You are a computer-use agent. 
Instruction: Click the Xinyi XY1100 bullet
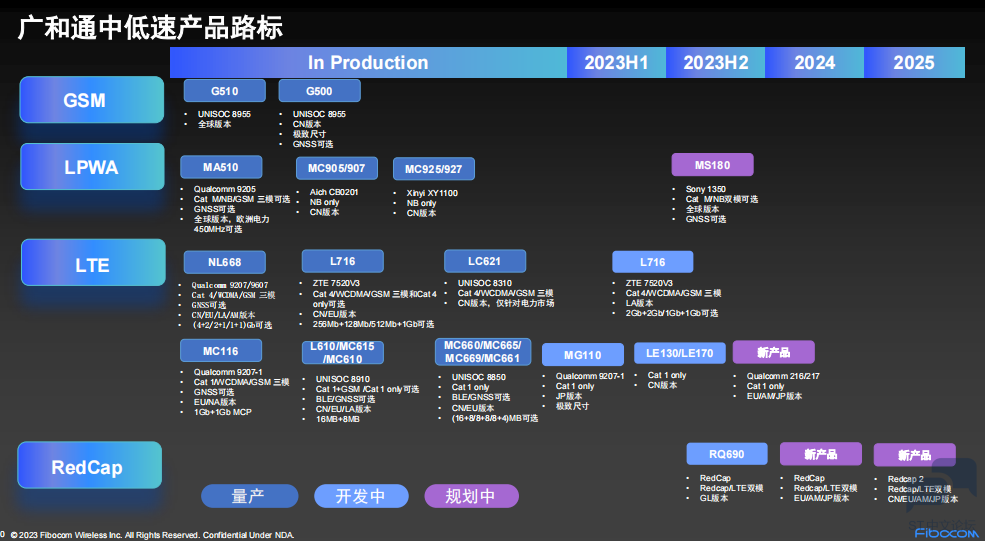coord(432,193)
